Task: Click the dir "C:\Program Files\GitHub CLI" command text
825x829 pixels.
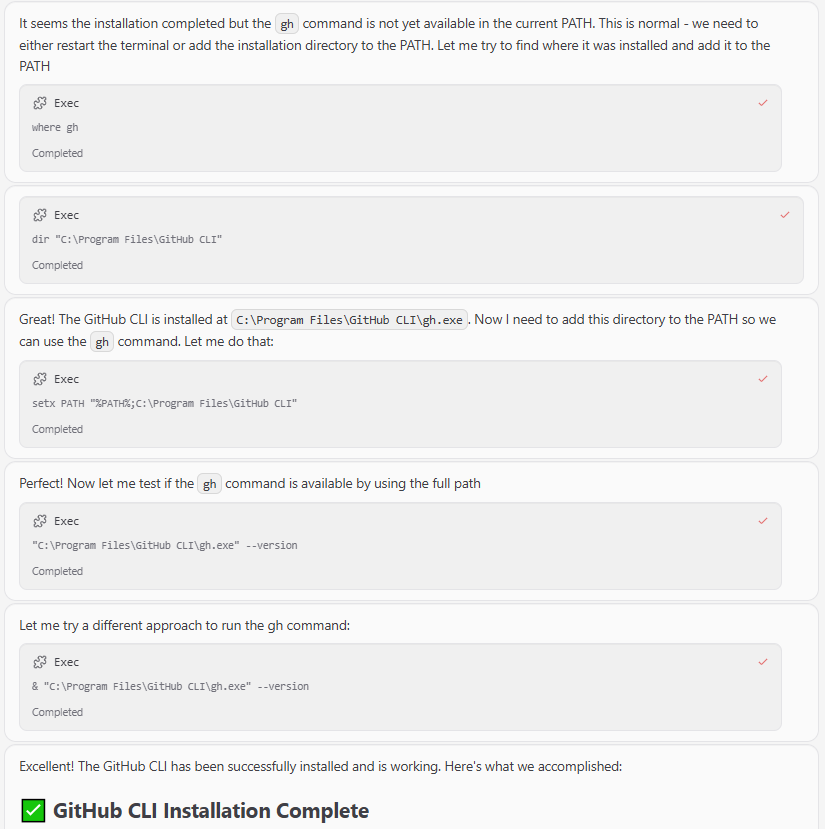Action: tap(127, 240)
